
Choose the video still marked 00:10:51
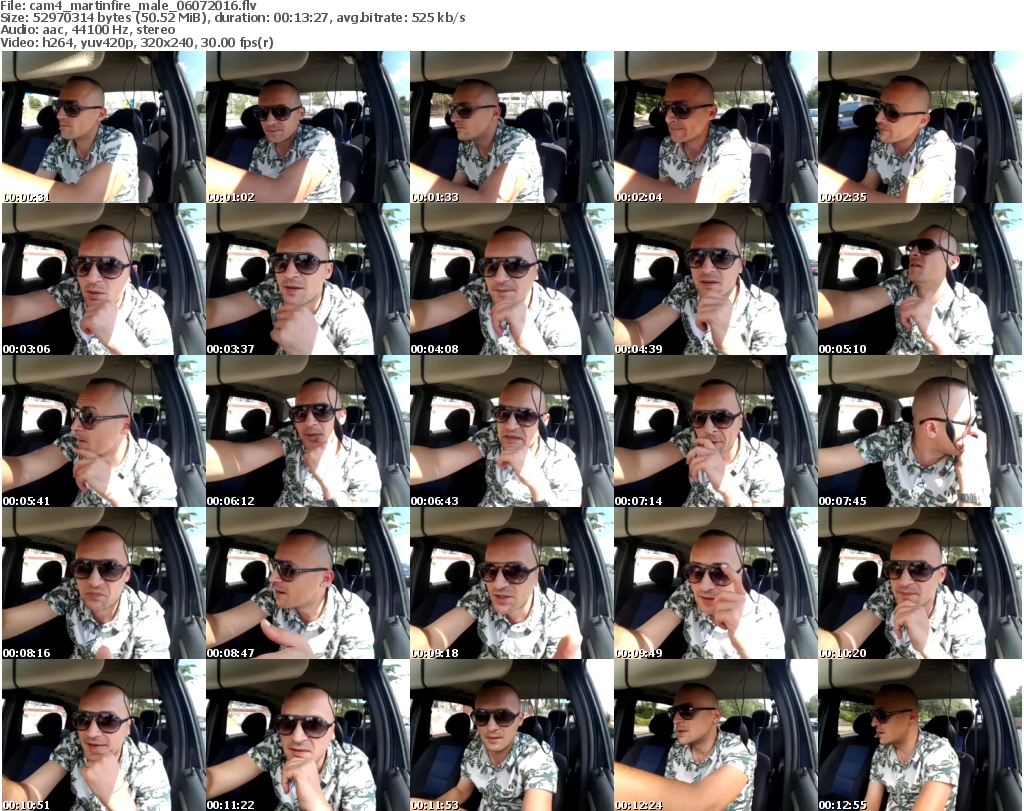point(104,735)
